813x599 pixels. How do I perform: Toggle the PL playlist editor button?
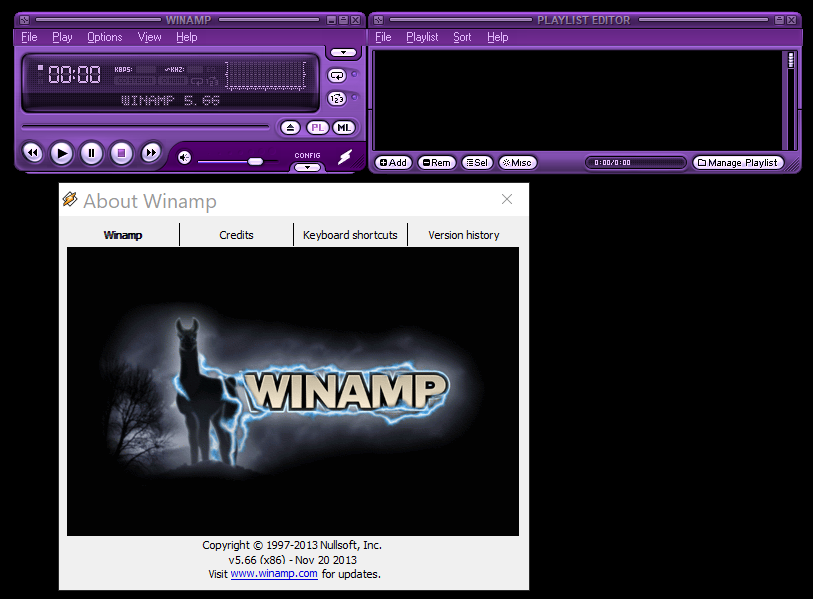[317, 128]
